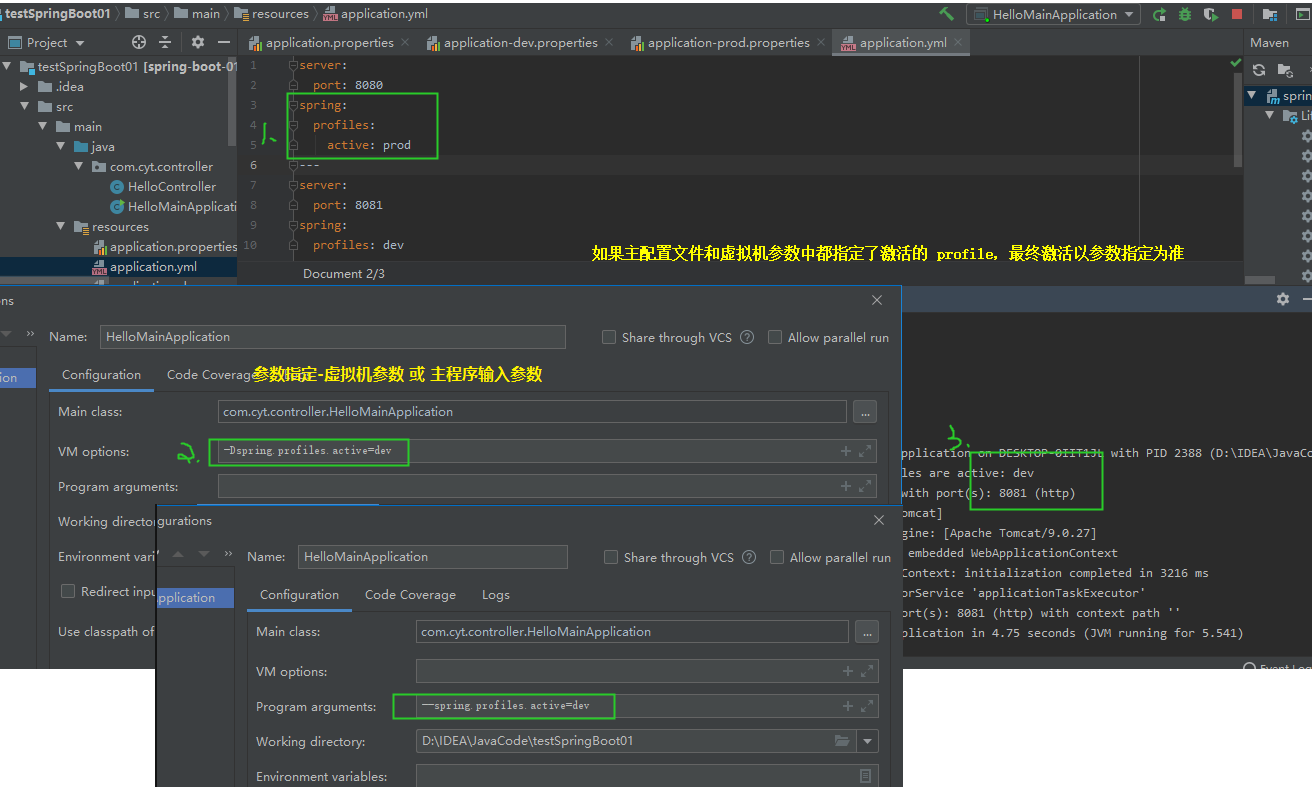Expand the .idea folder in the project tree

click(25, 86)
